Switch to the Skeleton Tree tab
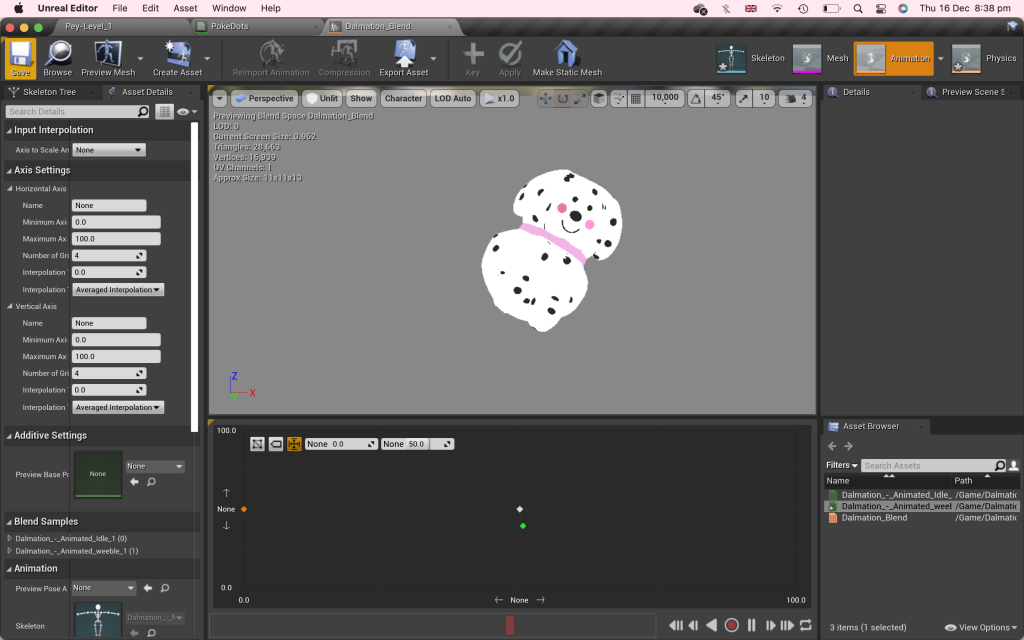Viewport: 1024px width, 640px height. (50, 92)
